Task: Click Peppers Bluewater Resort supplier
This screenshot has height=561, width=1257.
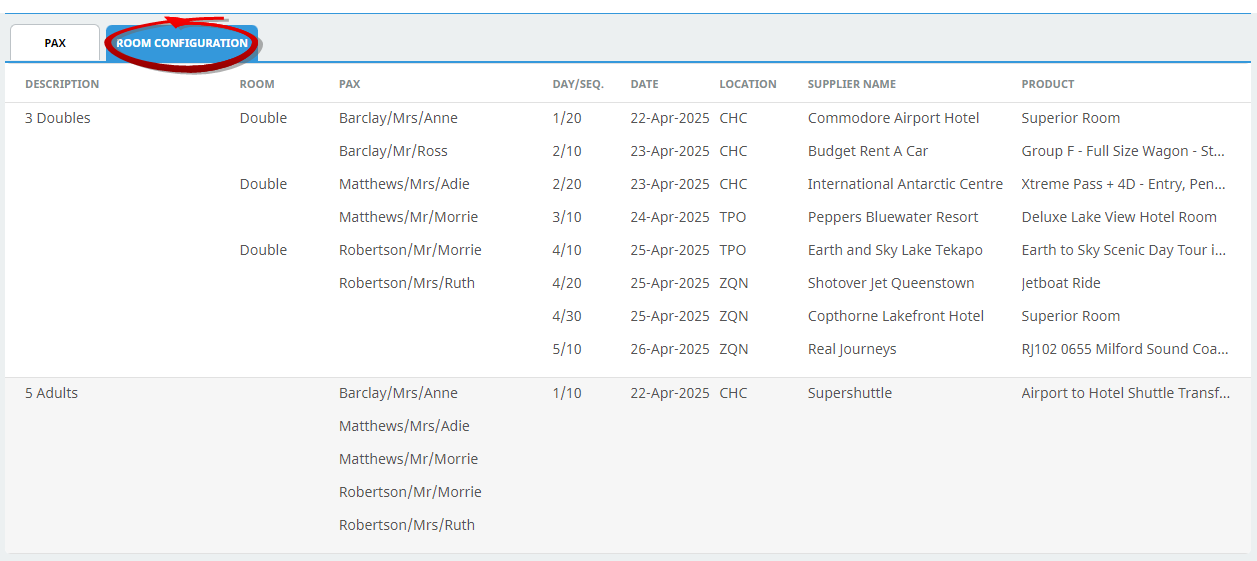Action: [892, 217]
